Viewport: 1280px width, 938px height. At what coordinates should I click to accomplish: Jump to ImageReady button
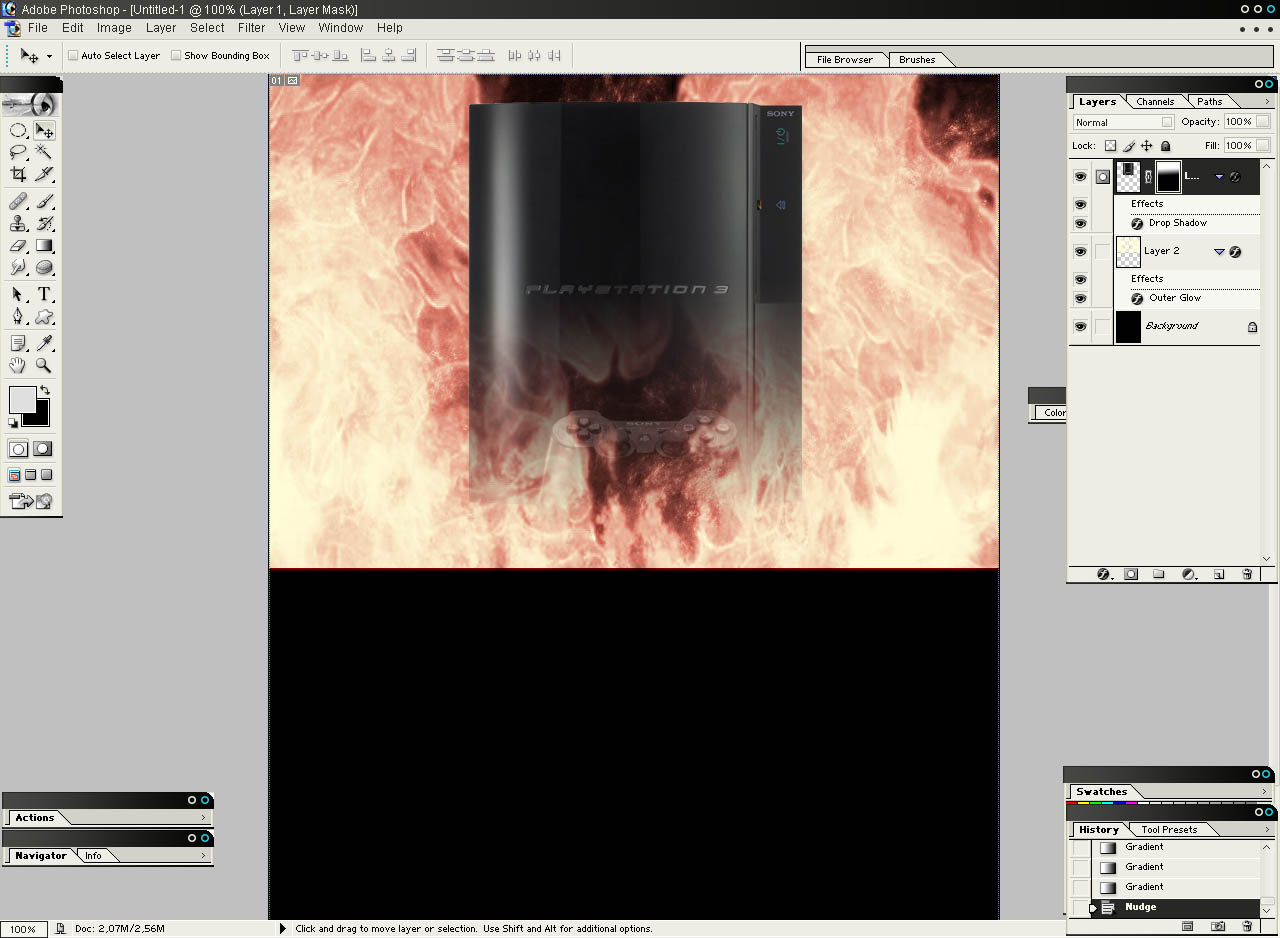[x=31, y=501]
